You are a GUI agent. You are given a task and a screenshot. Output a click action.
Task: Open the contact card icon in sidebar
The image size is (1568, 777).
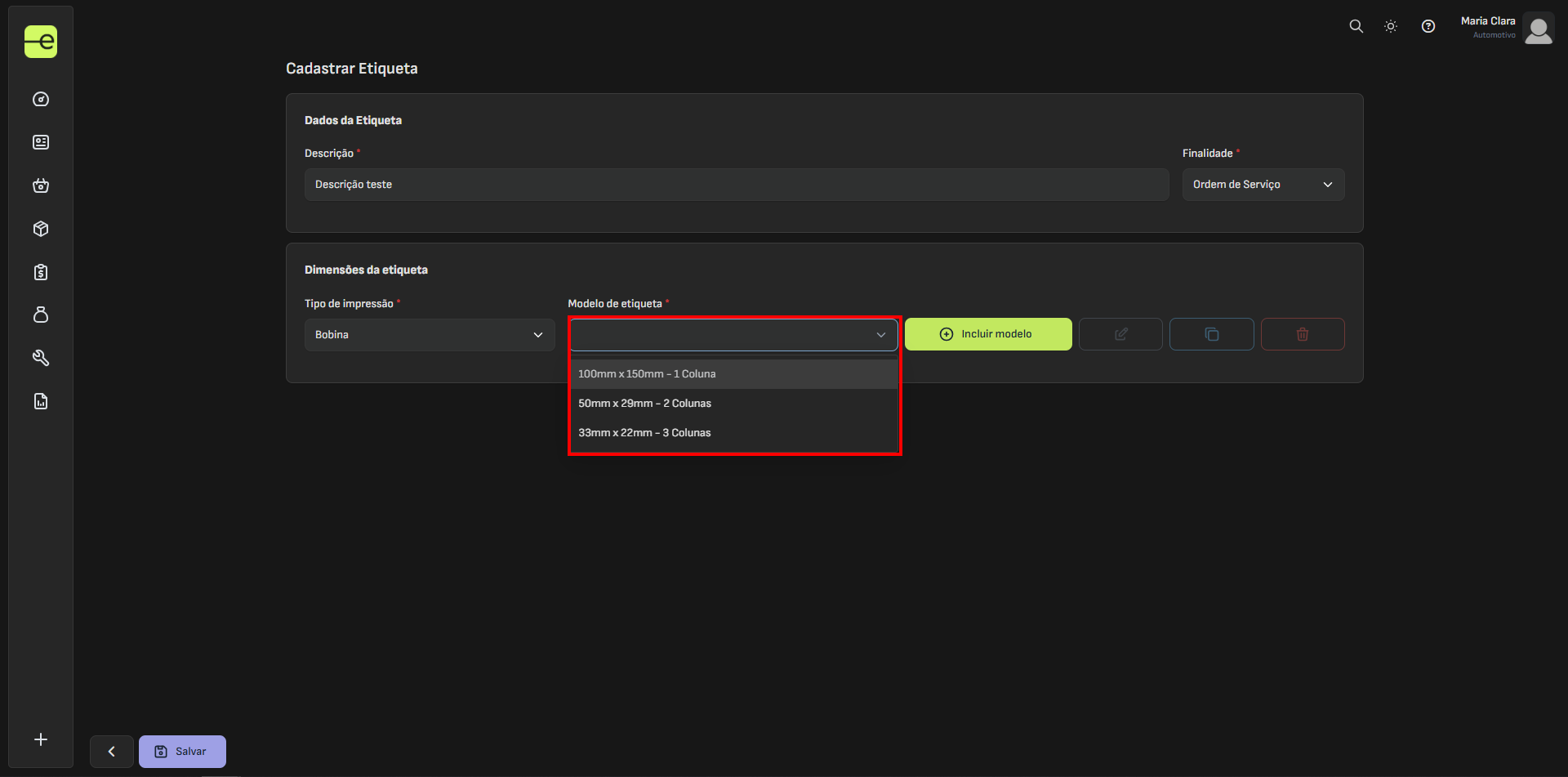point(41,142)
